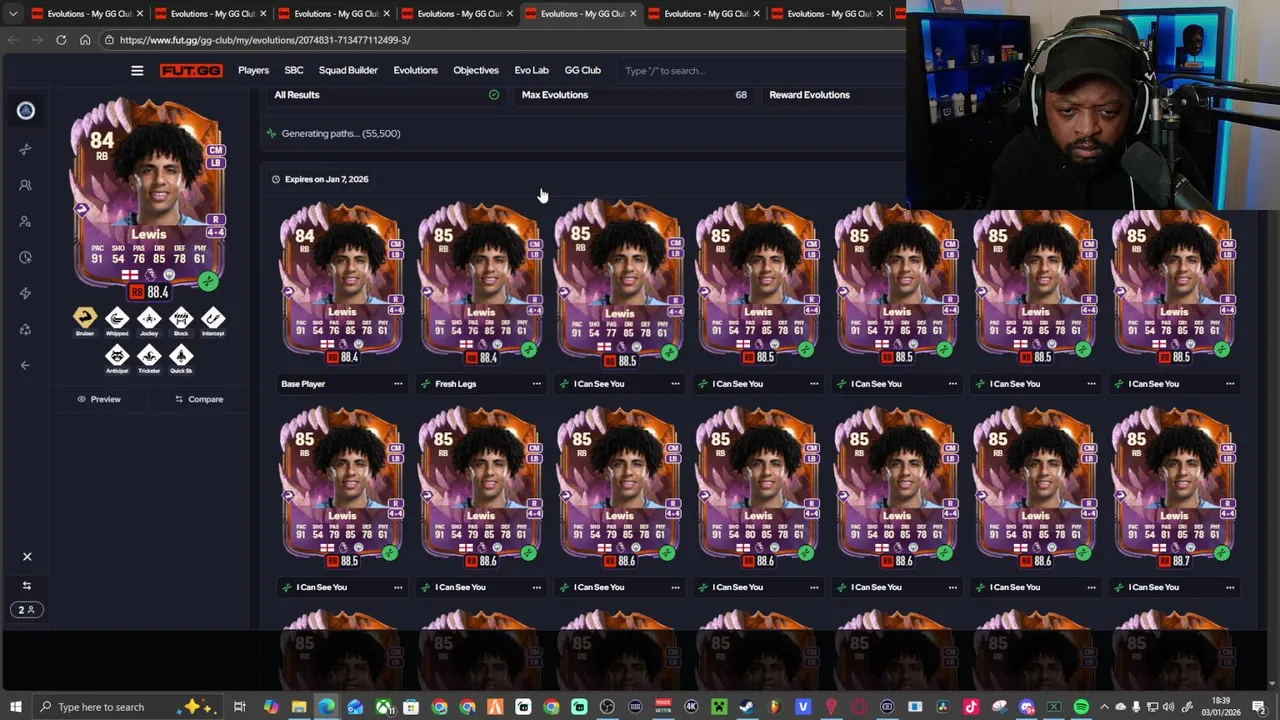Open the player search sidebar icon
The height and width of the screenshot is (720, 1280).
click(x=26, y=221)
